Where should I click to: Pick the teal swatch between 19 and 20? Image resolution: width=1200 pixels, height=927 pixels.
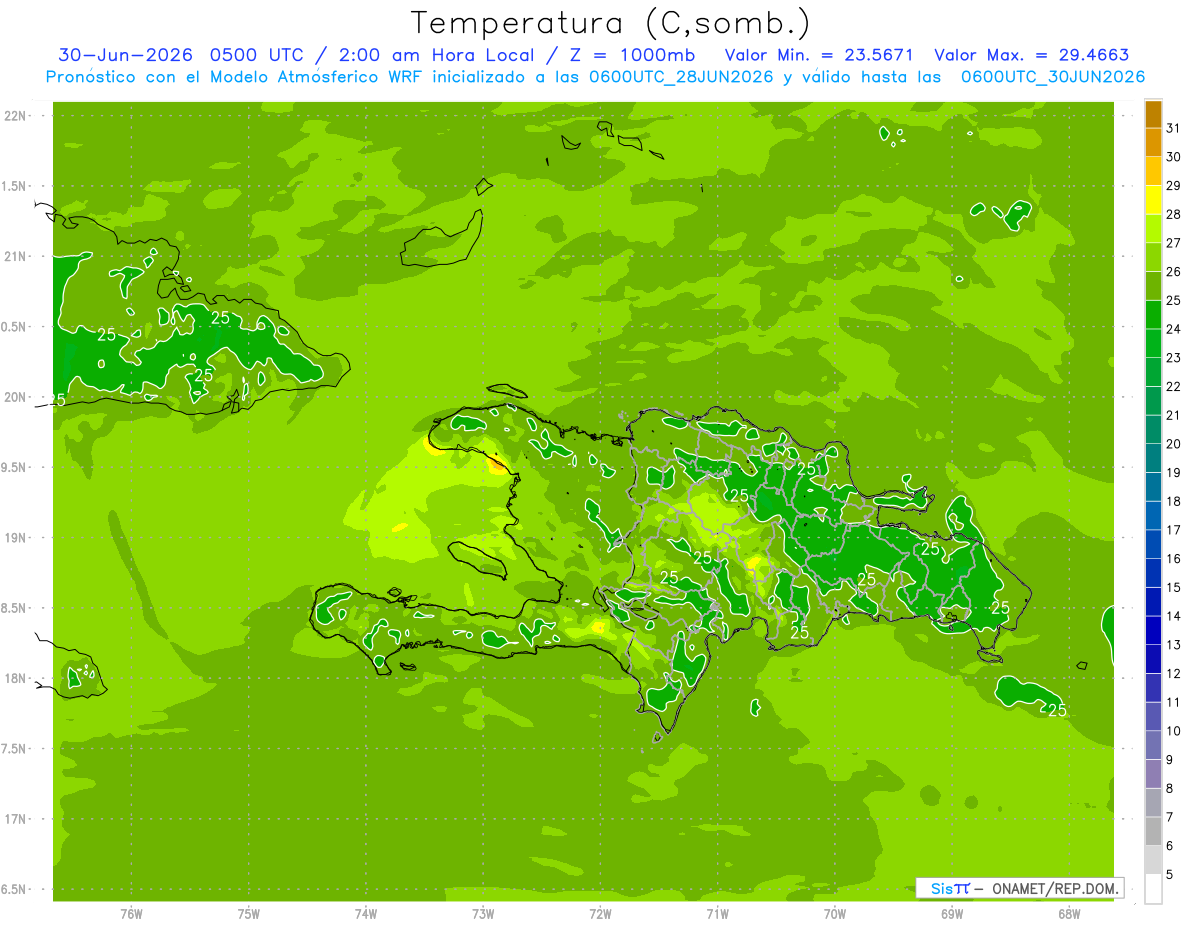click(1153, 459)
